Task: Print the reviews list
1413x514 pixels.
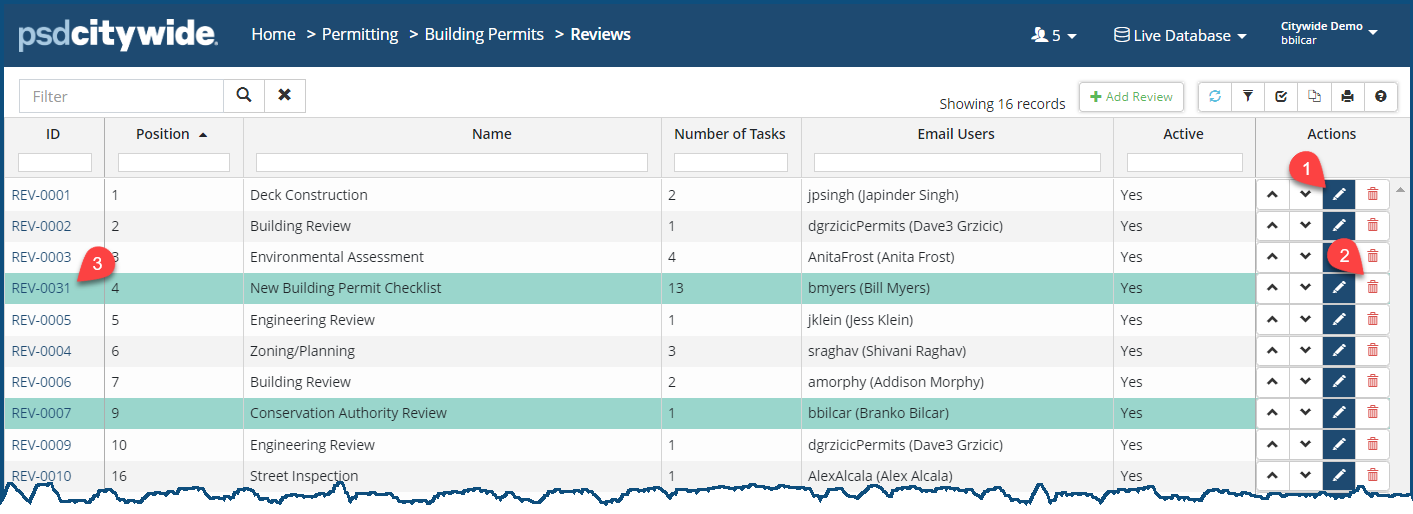Action: (x=1348, y=96)
